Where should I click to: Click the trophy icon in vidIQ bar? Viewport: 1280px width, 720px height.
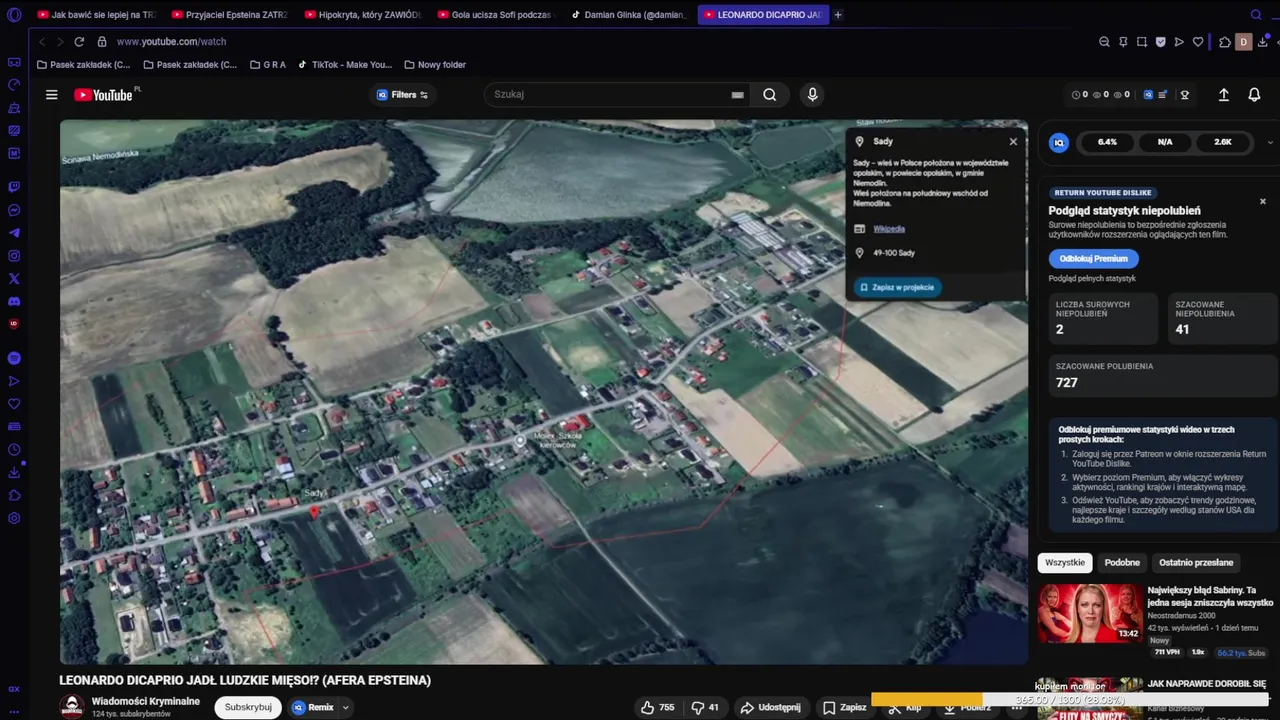(x=1185, y=95)
